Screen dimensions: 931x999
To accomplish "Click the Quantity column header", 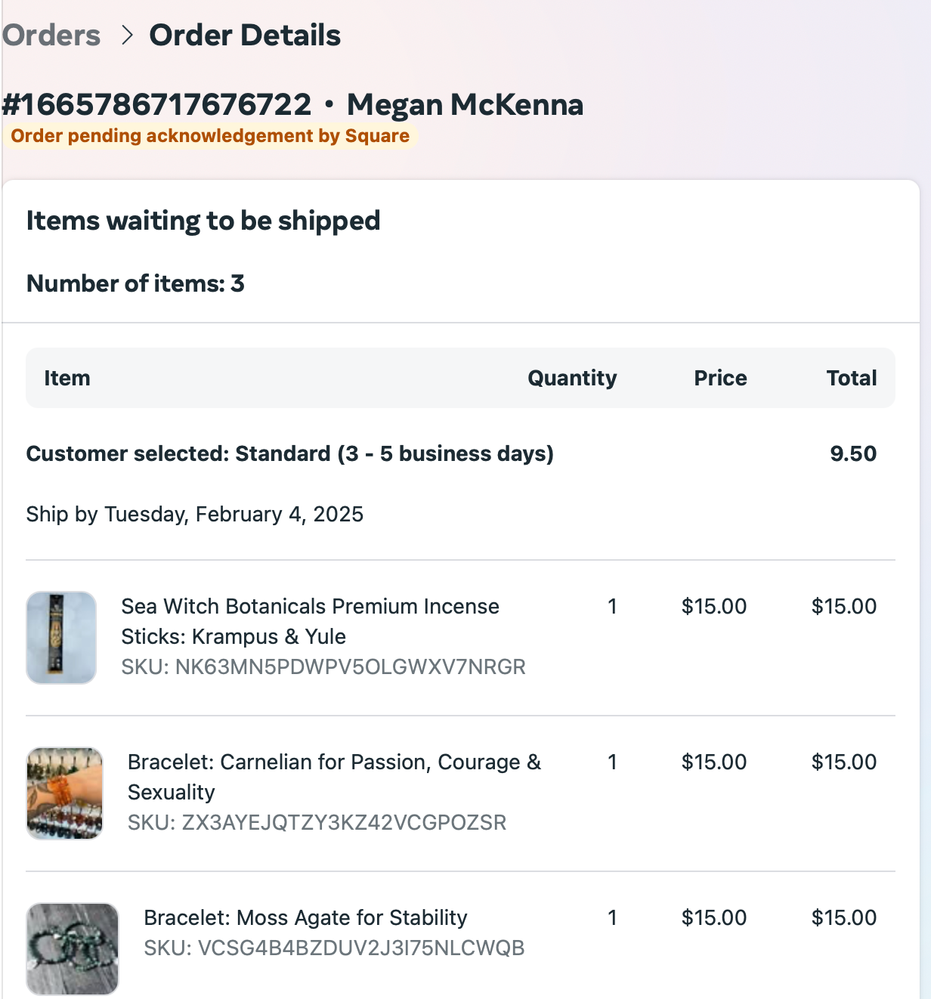I will click(572, 378).
